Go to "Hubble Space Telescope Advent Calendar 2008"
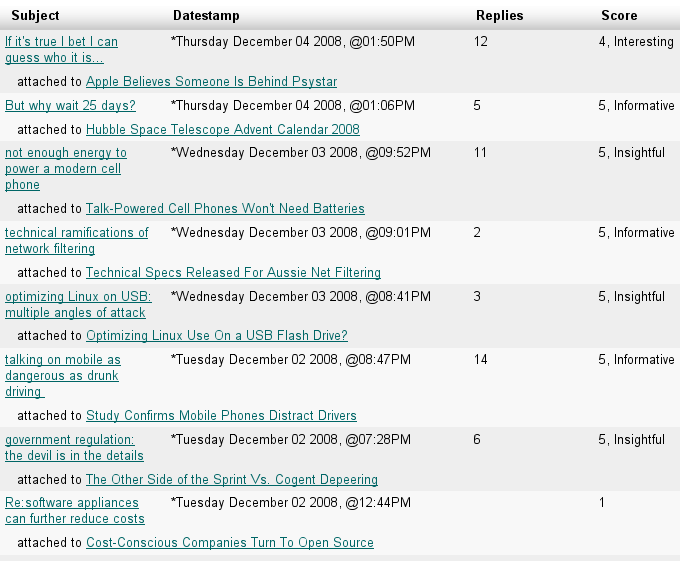680x561 pixels. point(222,130)
